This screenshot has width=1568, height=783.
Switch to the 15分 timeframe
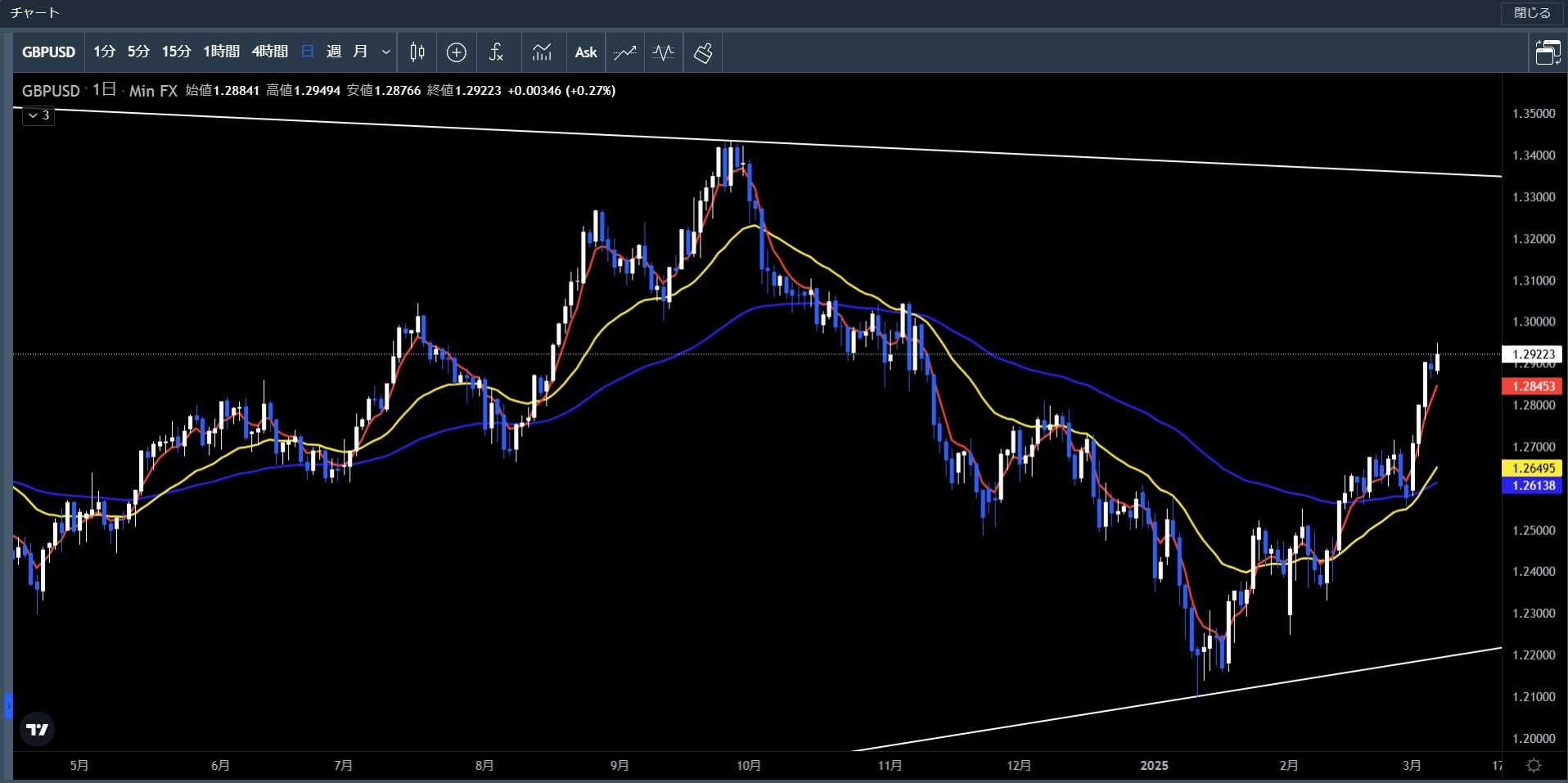tap(176, 52)
